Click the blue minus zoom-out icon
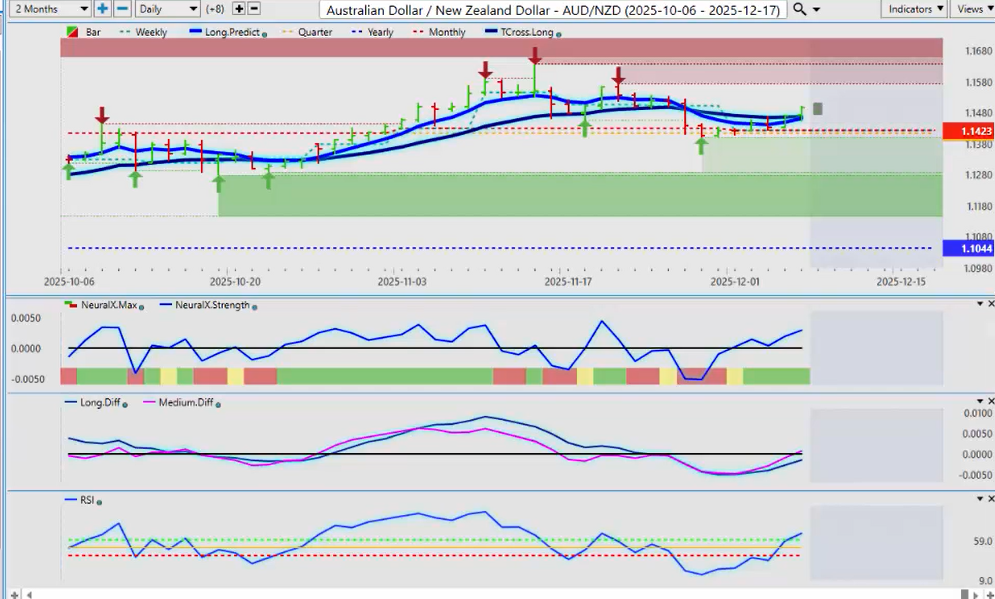Screen dimensions: 995x599 (122, 9)
